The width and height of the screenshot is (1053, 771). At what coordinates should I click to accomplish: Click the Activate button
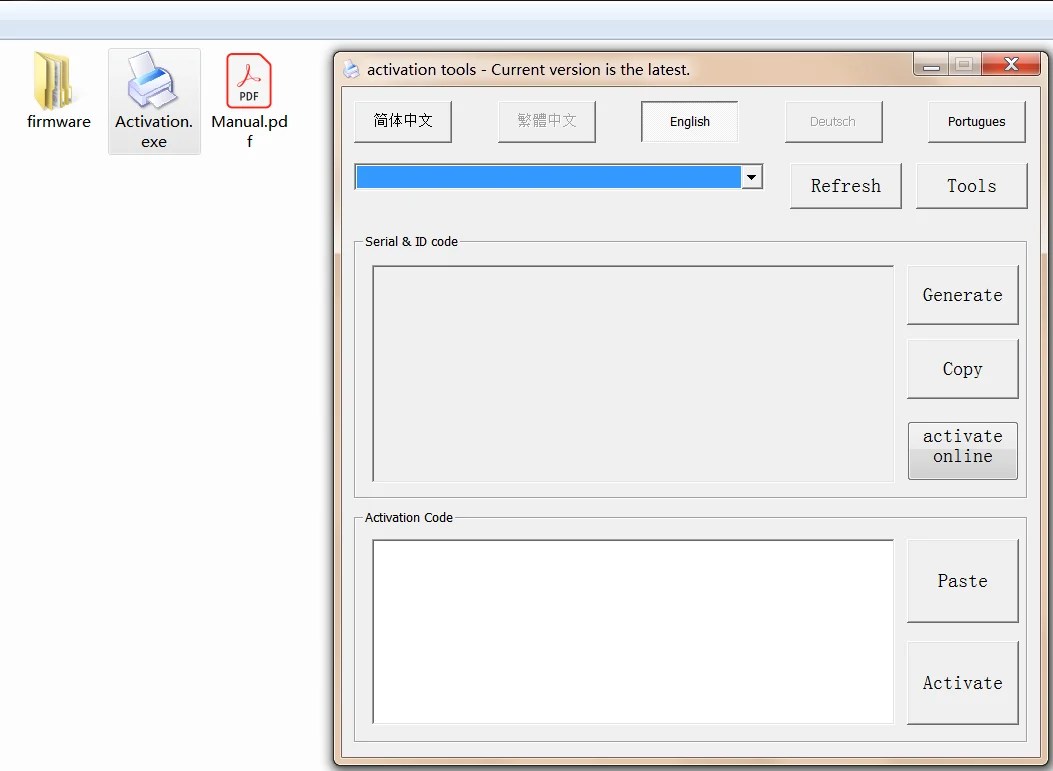962,683
